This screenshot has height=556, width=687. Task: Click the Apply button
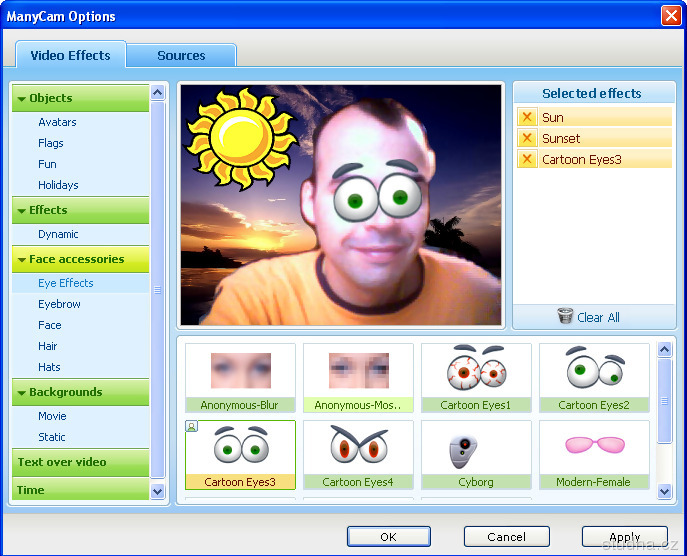tap(625, 537)
